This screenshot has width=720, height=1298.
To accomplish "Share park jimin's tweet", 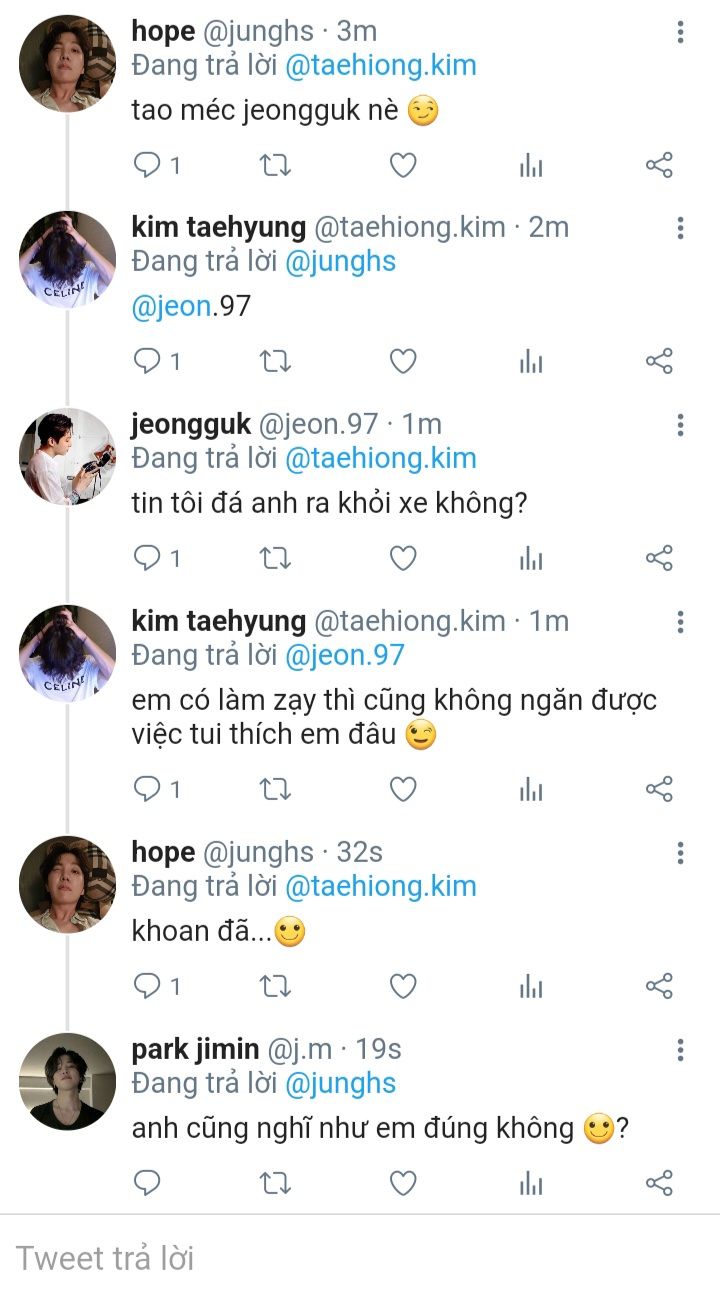I will point(659,1184).
